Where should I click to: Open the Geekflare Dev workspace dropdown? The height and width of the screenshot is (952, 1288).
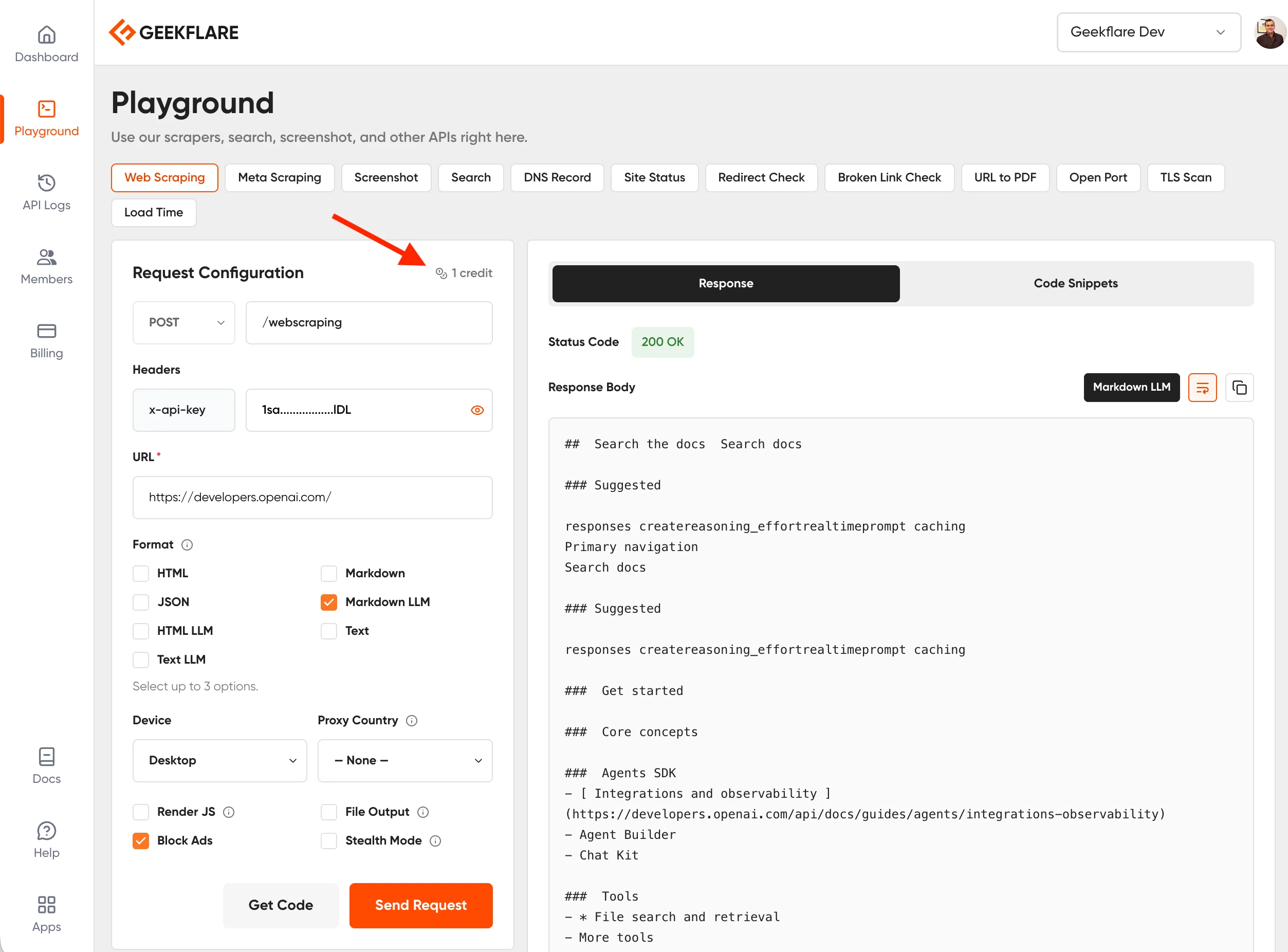pos(1149,32)
